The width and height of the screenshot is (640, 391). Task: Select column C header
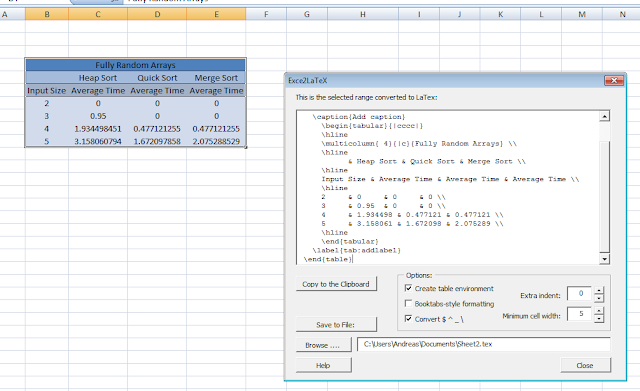point(98,14)
